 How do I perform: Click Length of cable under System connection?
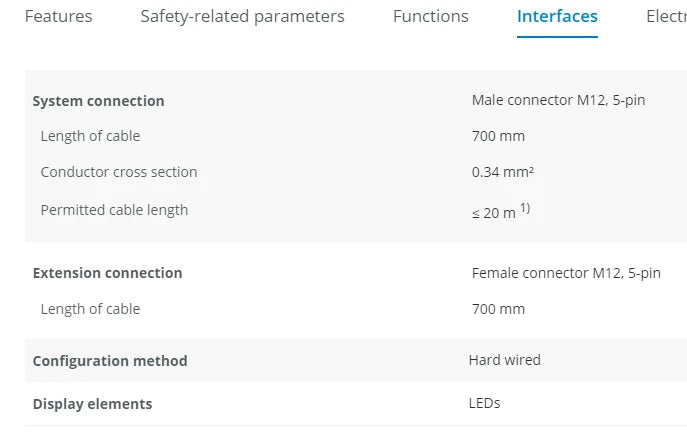[90, 136]
